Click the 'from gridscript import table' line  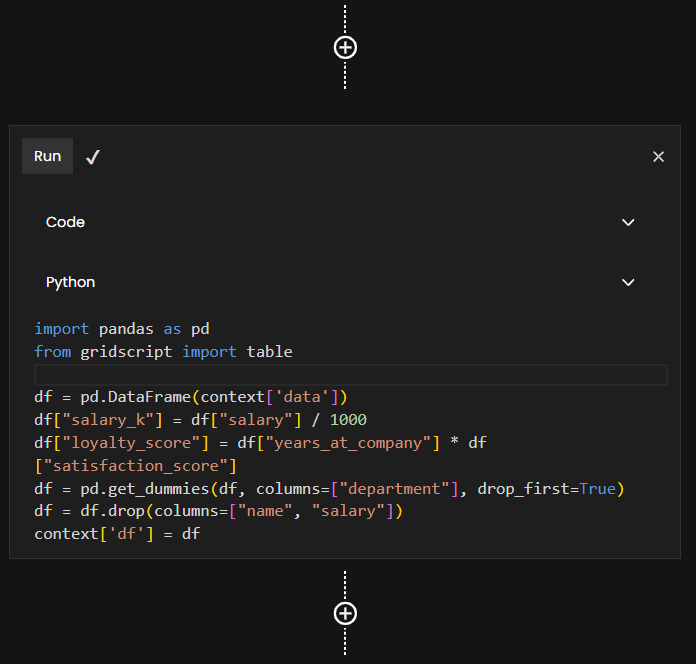click(163, 352)
